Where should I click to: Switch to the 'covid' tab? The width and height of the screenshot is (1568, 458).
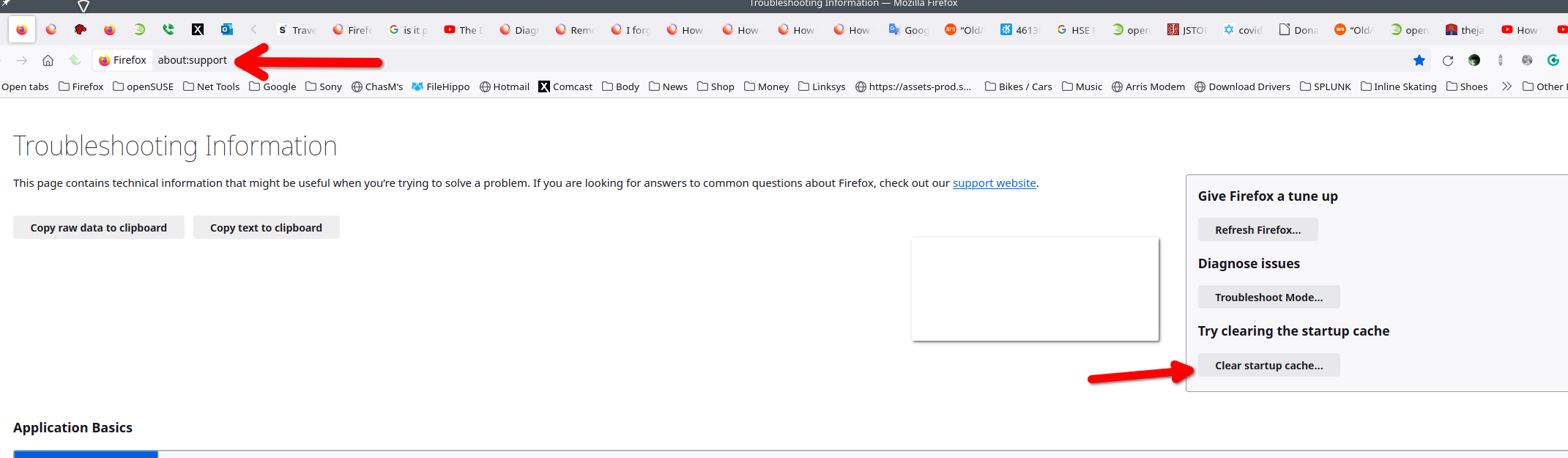1244,30
